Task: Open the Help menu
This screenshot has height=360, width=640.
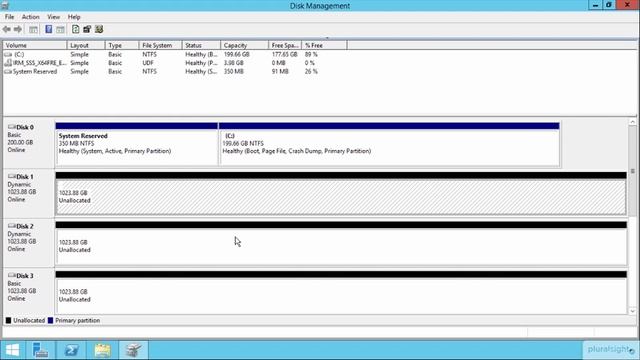Action: pyautogui.click(x=74, y=17)
